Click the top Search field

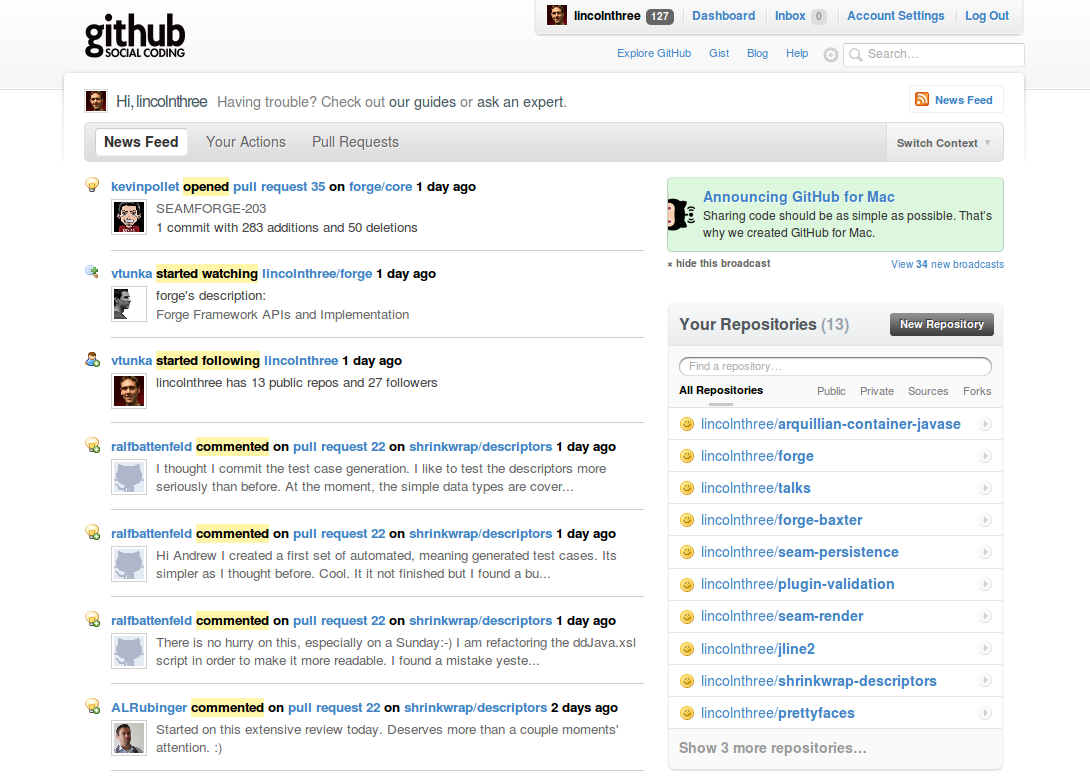tap(934, 54)
